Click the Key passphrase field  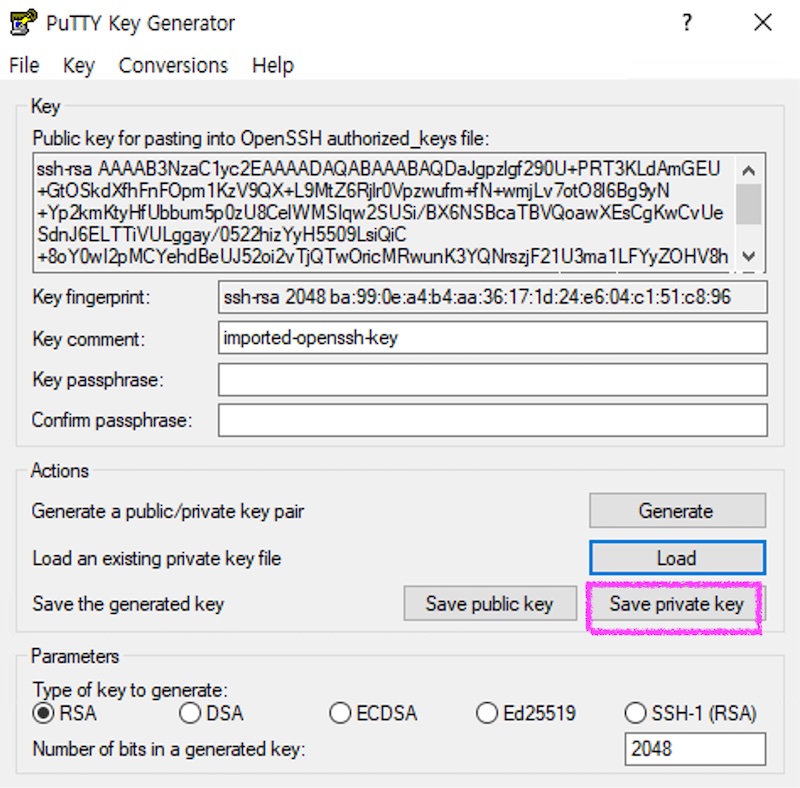[x=492, y=379]
